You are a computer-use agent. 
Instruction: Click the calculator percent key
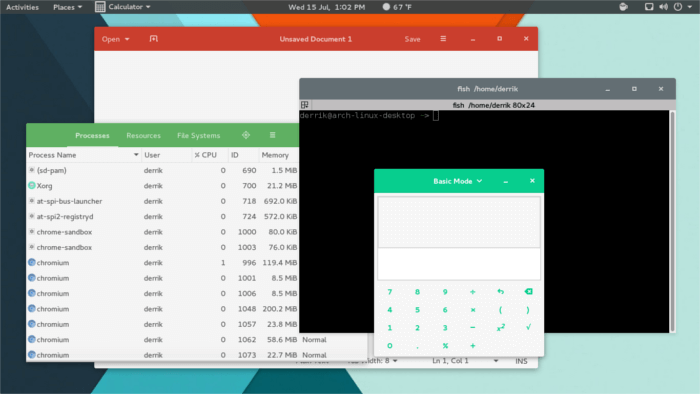pyautogui.click(x=445, y=345)
